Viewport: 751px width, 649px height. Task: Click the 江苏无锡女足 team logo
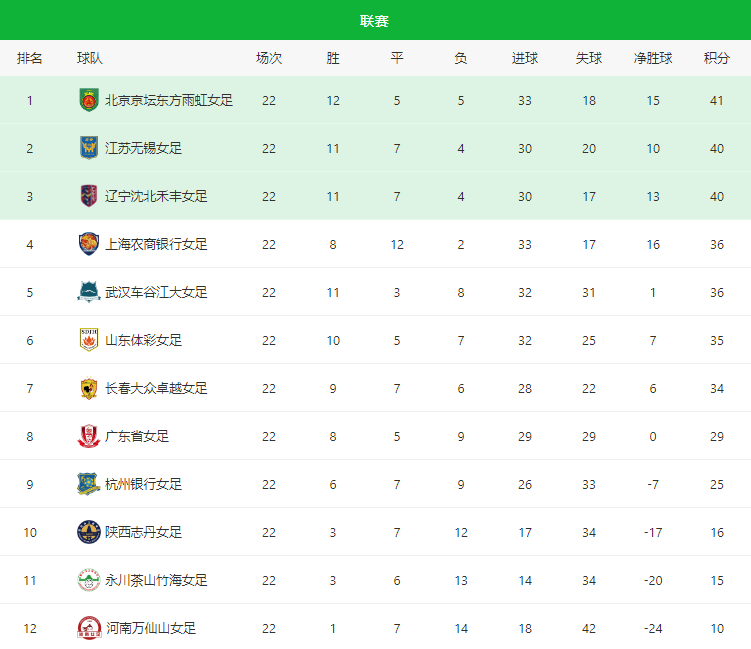(88, 148)
